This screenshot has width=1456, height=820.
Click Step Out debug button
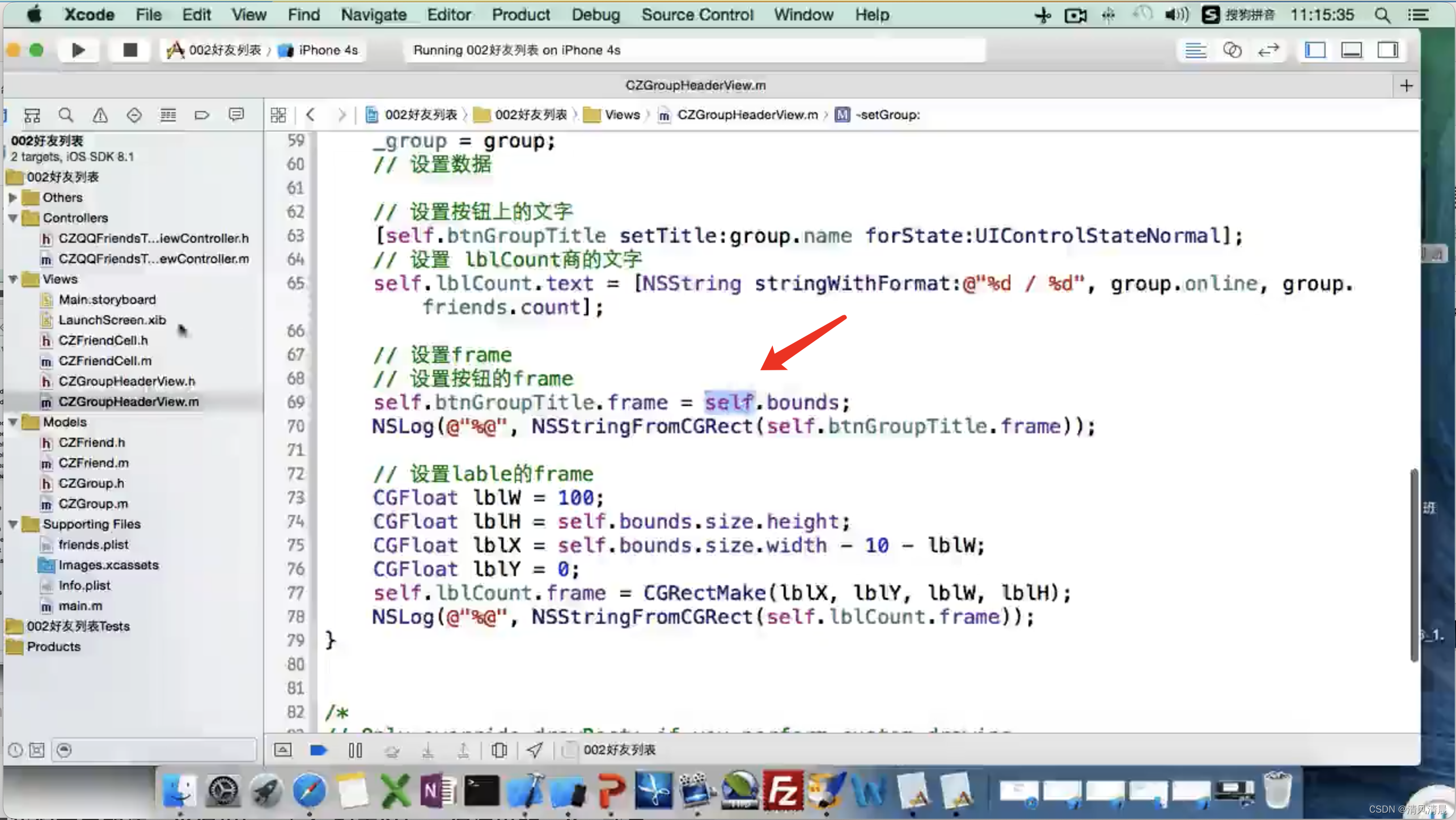pos(463,750)
